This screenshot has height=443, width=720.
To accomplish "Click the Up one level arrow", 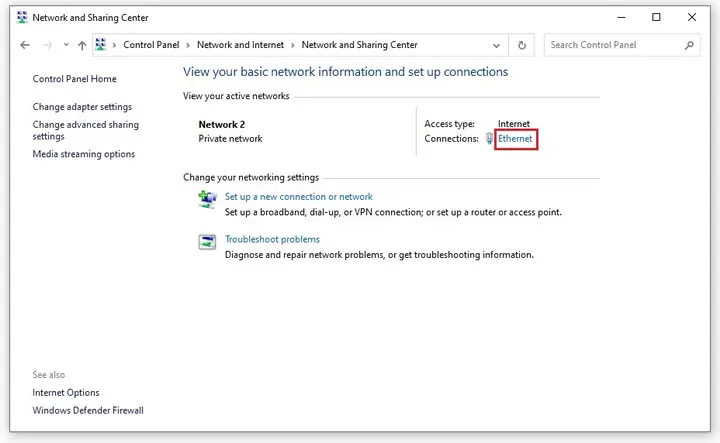I will point(82,45).
